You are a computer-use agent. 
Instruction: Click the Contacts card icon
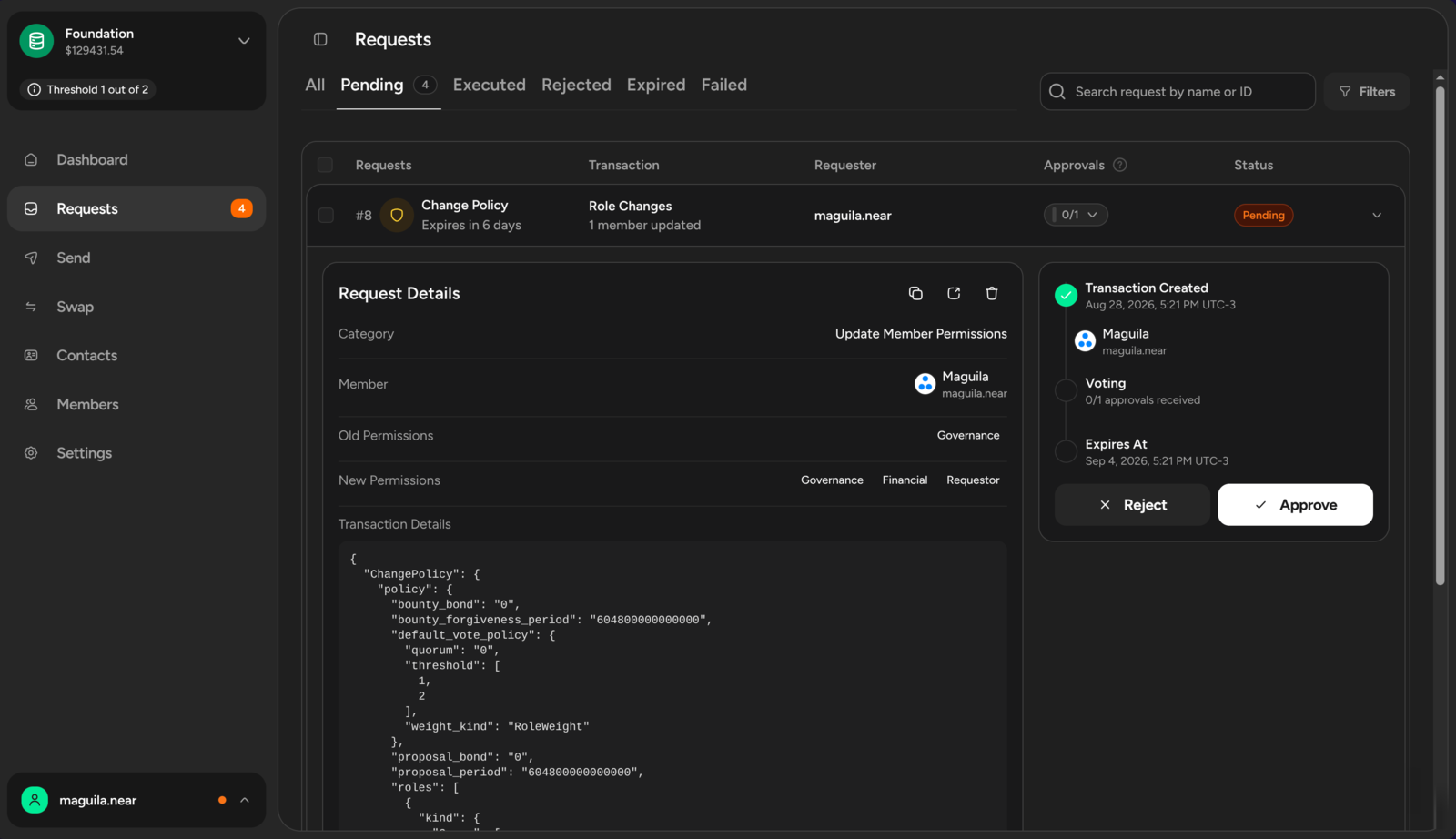31,355
